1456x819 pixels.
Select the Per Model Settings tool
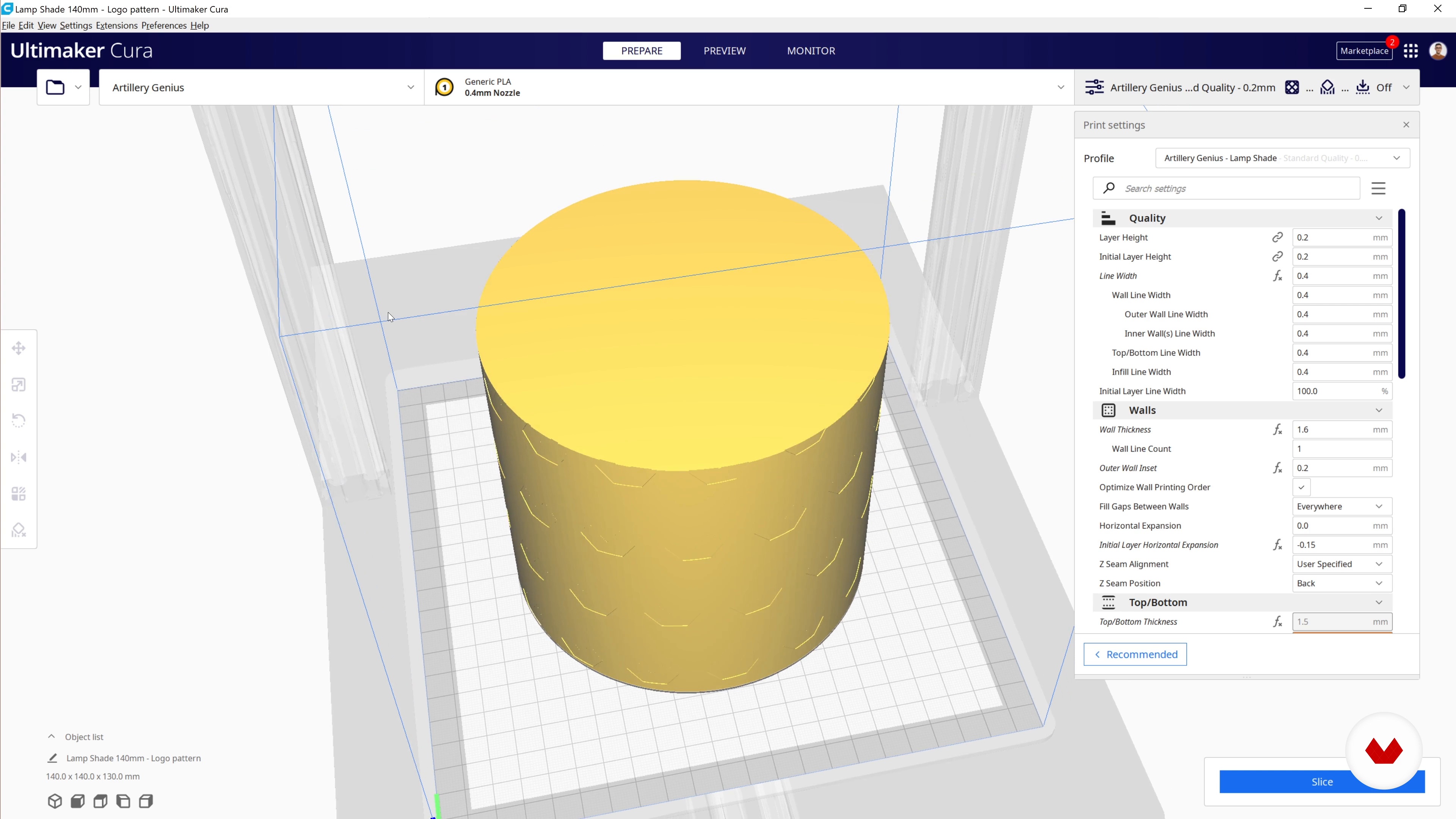tap(19, 494)
